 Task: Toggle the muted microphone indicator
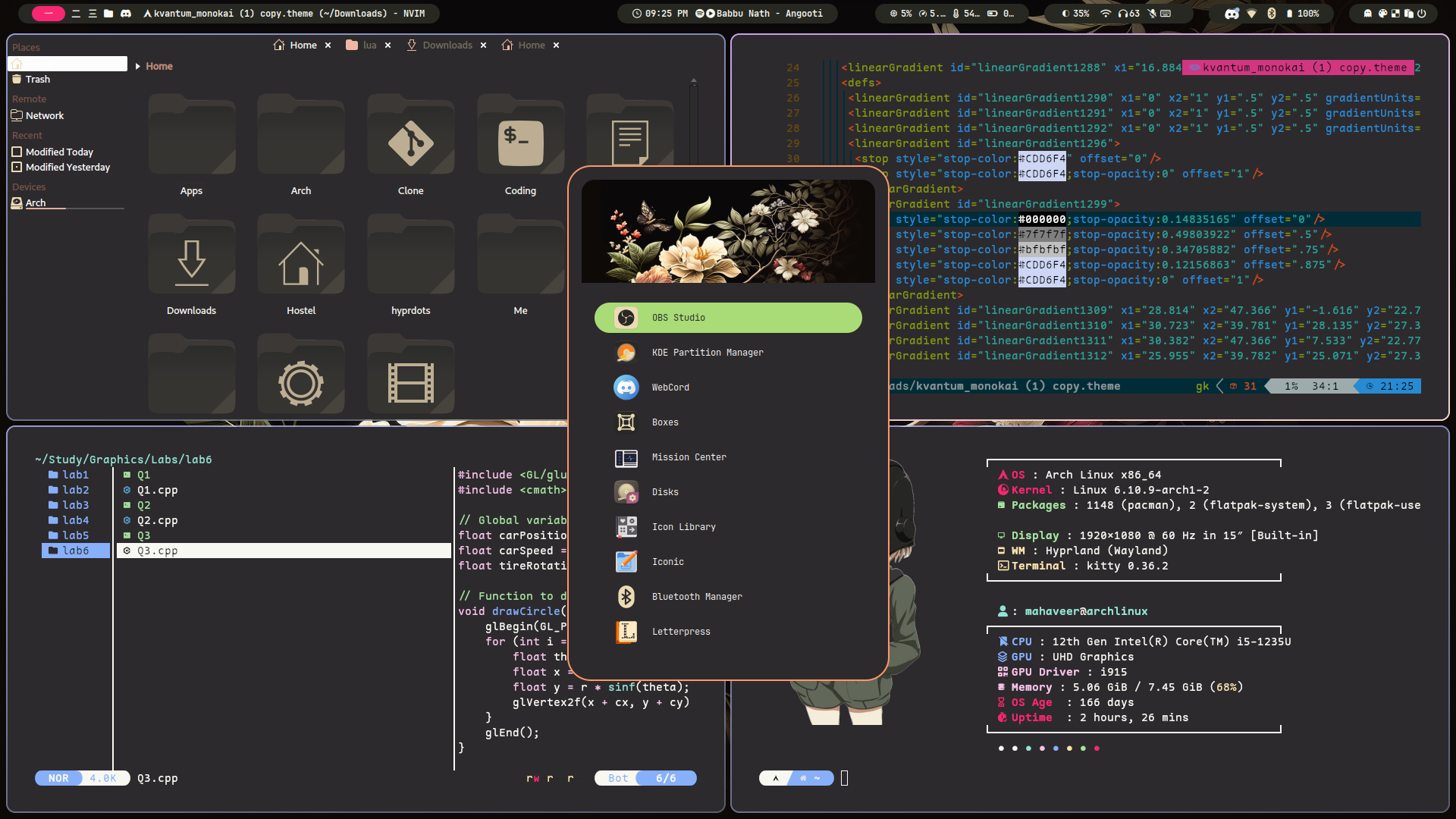1152,14
